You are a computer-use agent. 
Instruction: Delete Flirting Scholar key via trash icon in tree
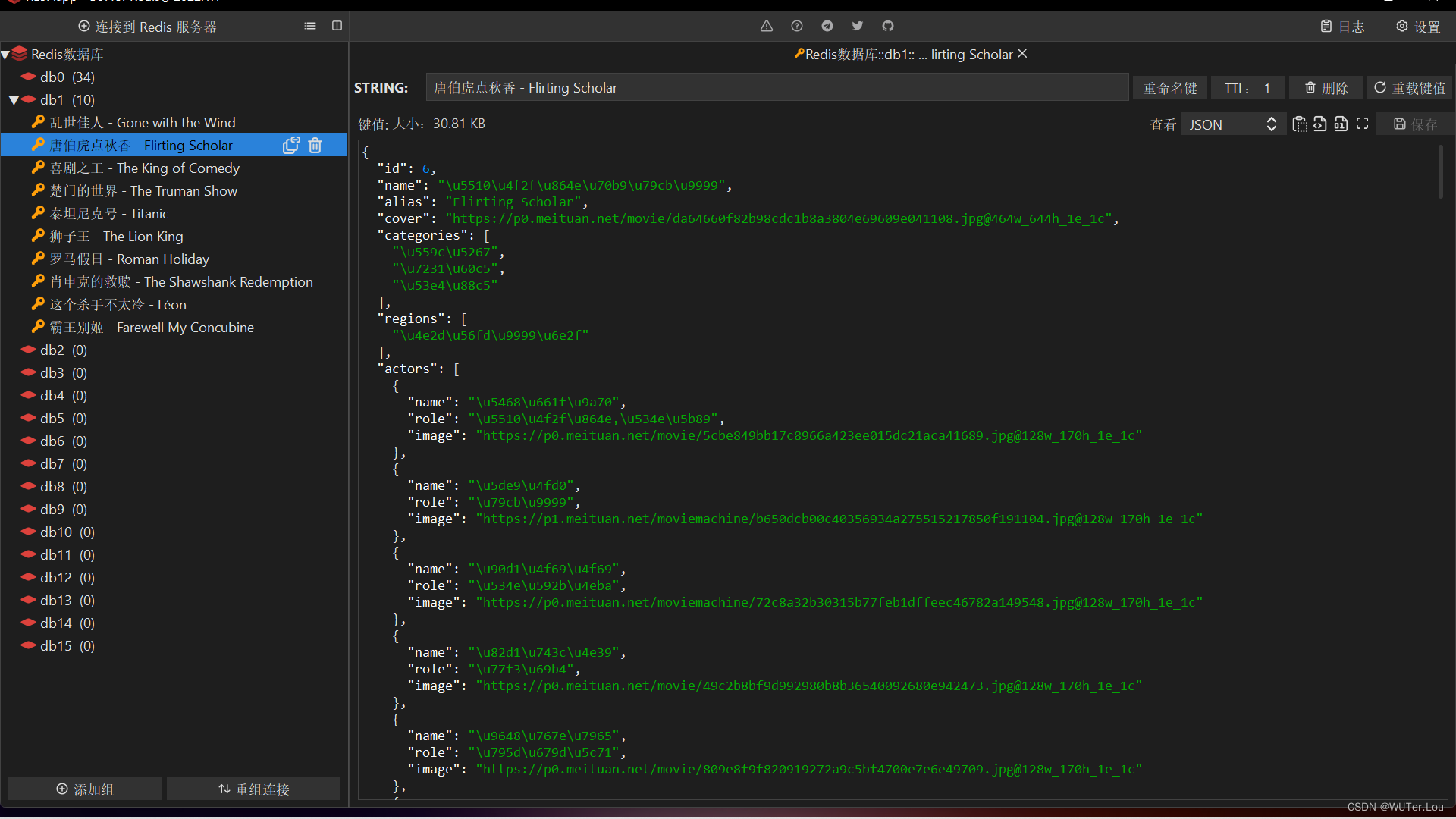315,146
